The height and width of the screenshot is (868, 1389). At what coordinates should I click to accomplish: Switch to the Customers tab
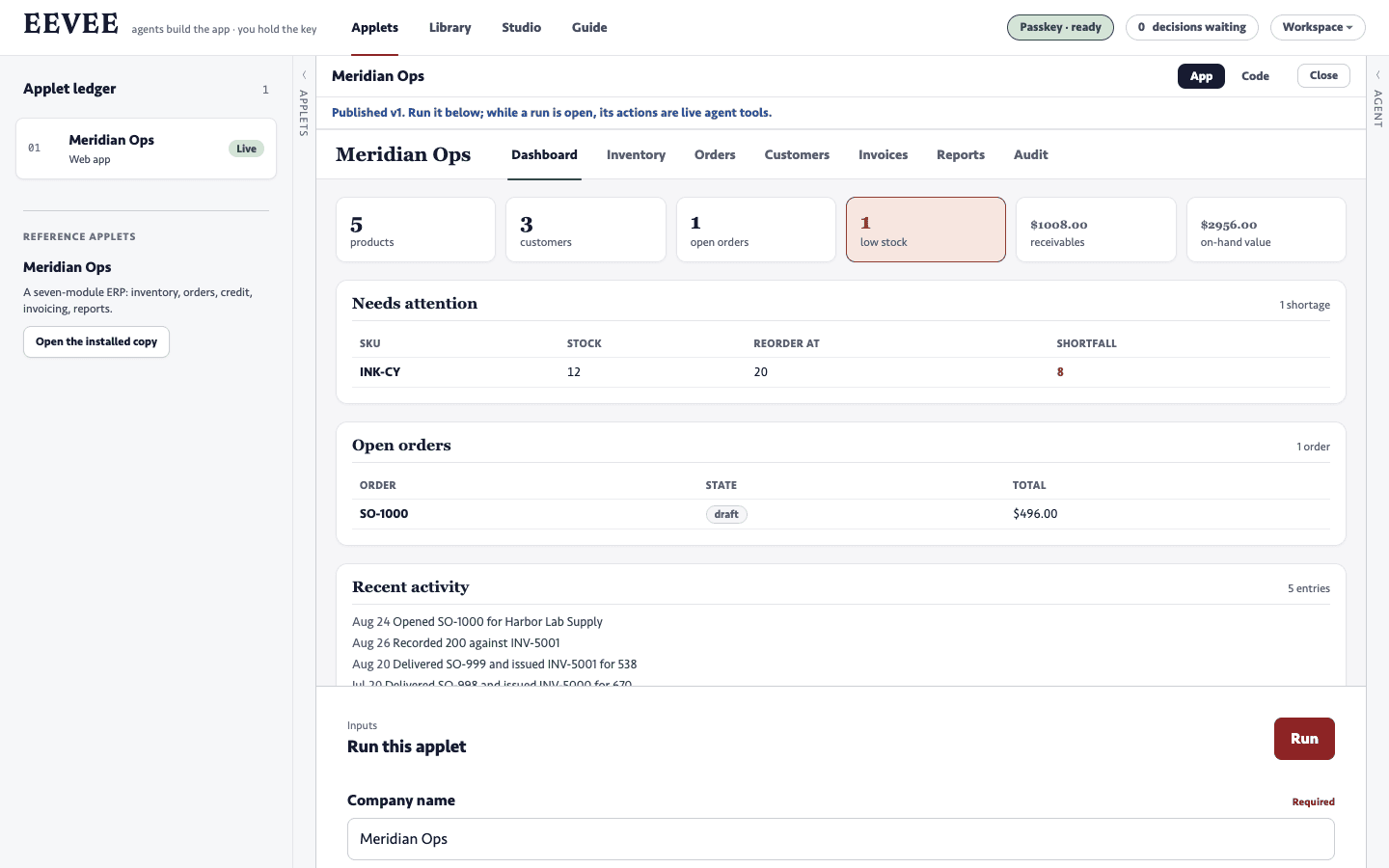pos(797,155)
